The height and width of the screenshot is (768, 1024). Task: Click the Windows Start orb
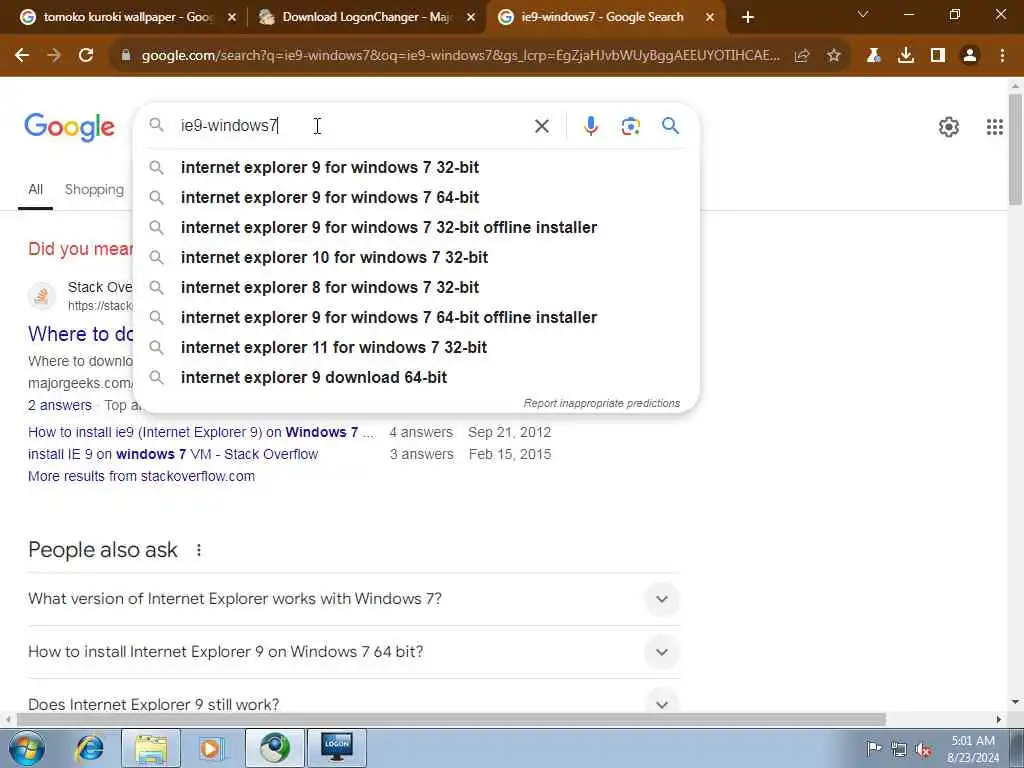point(27,748)
